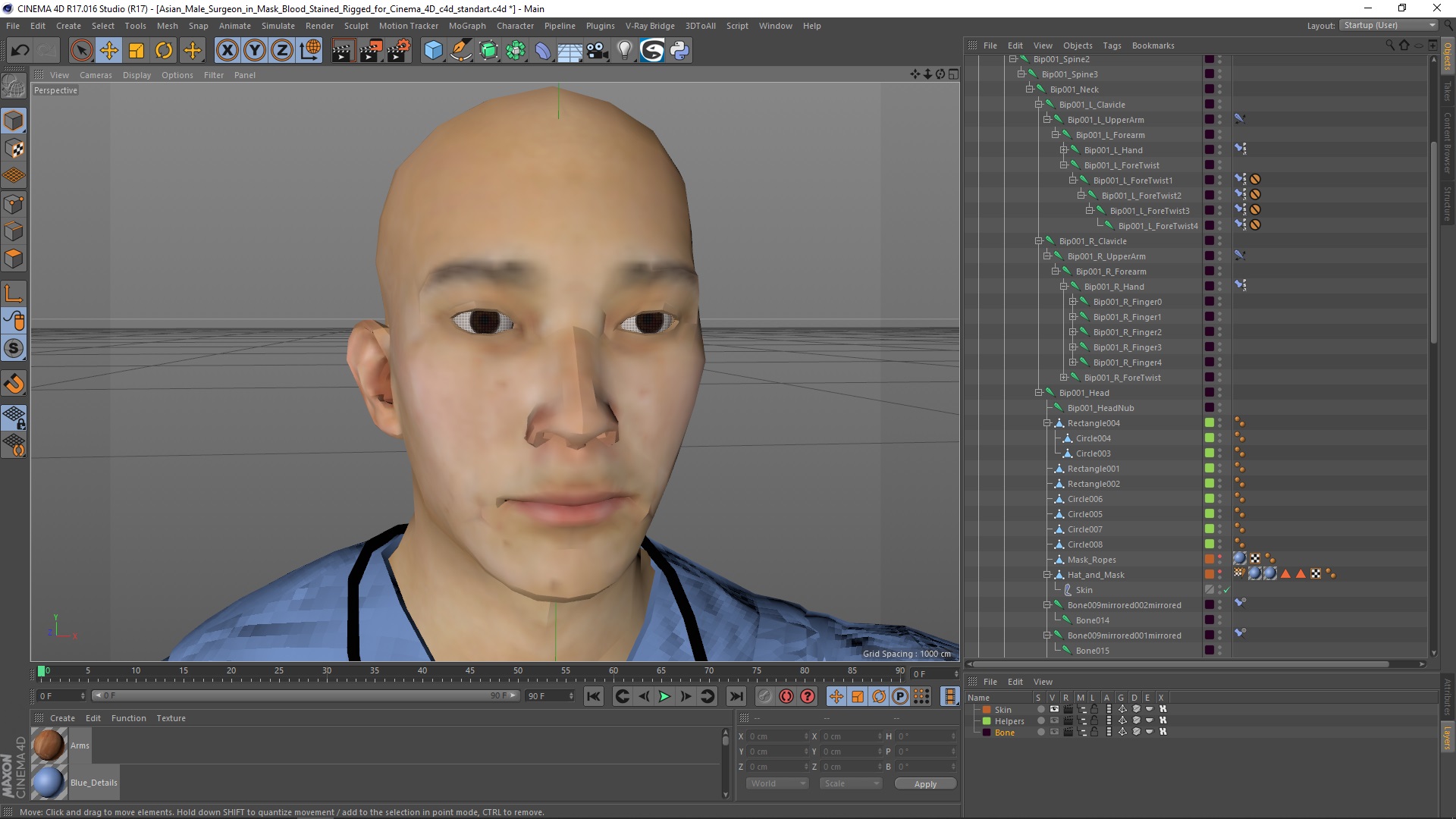Collapse Bip001_L_Clavicle tree node
Viewport: 1456px width, 819px height.
point(1038,105)
